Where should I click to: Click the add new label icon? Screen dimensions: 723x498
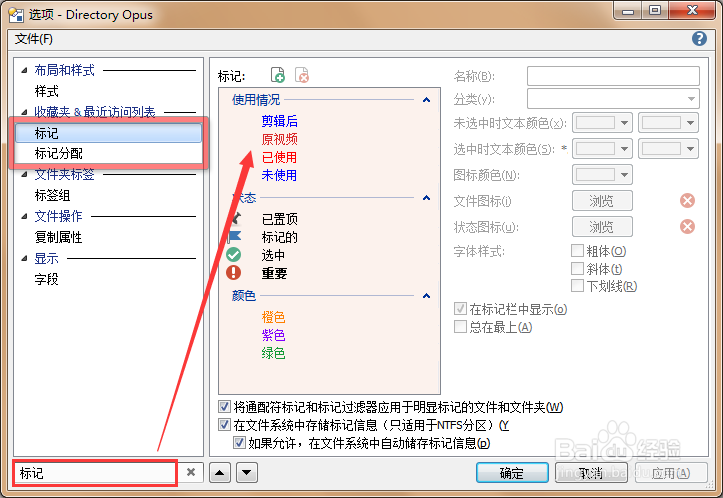tap(278, 75)
